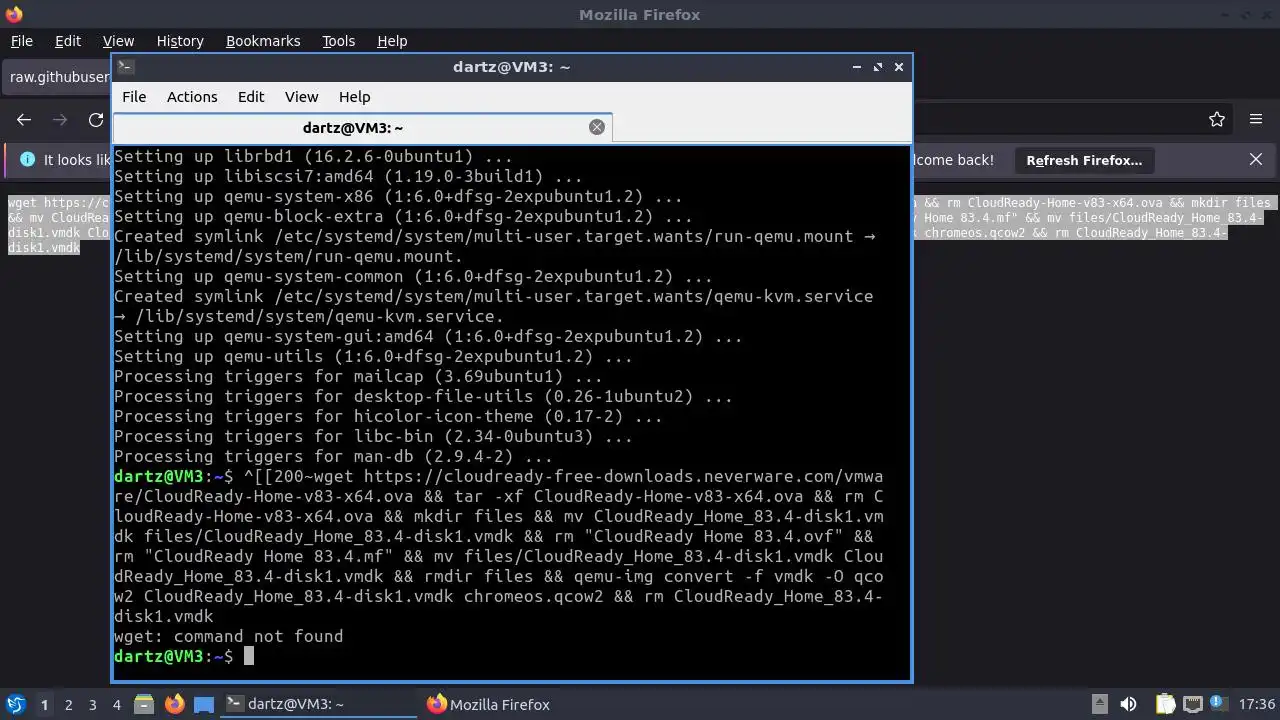
Task: Click 'Processing triggers for hicolor-icon-theme' line
Action: 388,416
